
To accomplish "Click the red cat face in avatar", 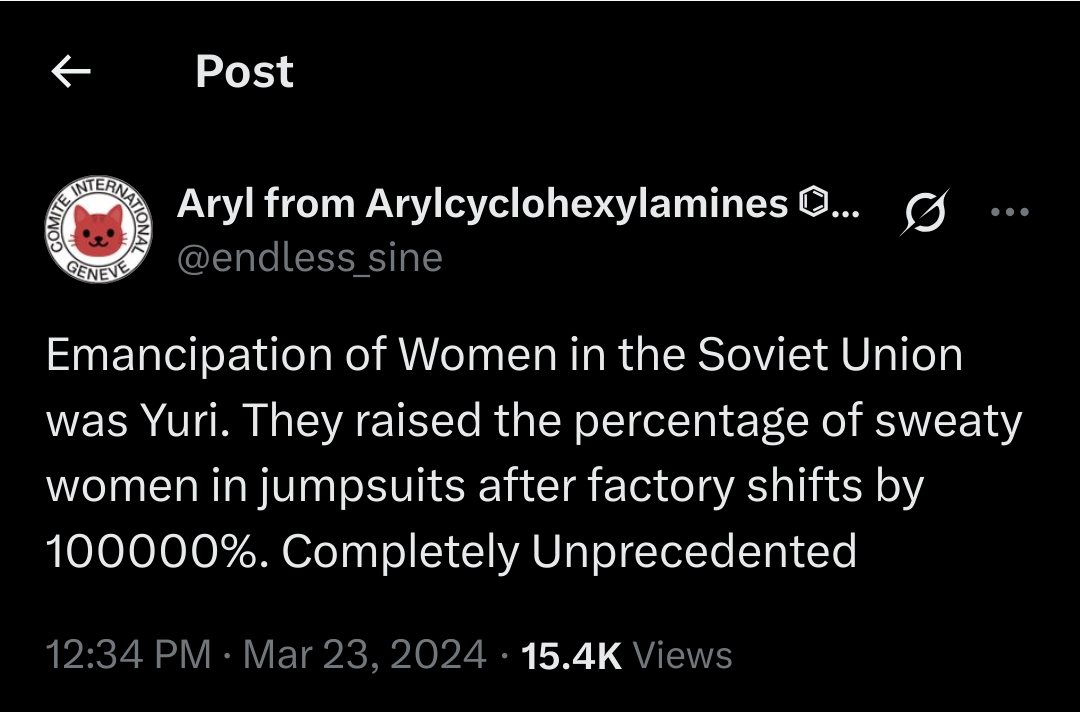I will tap(99, 231).
